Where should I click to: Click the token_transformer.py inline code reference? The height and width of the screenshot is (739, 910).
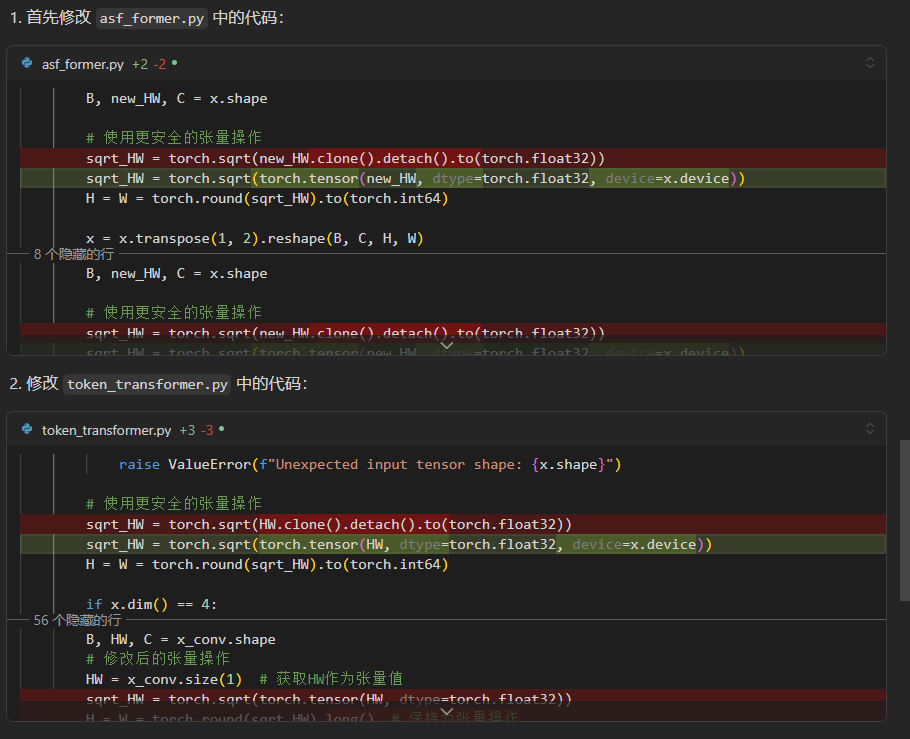[147, 384]
